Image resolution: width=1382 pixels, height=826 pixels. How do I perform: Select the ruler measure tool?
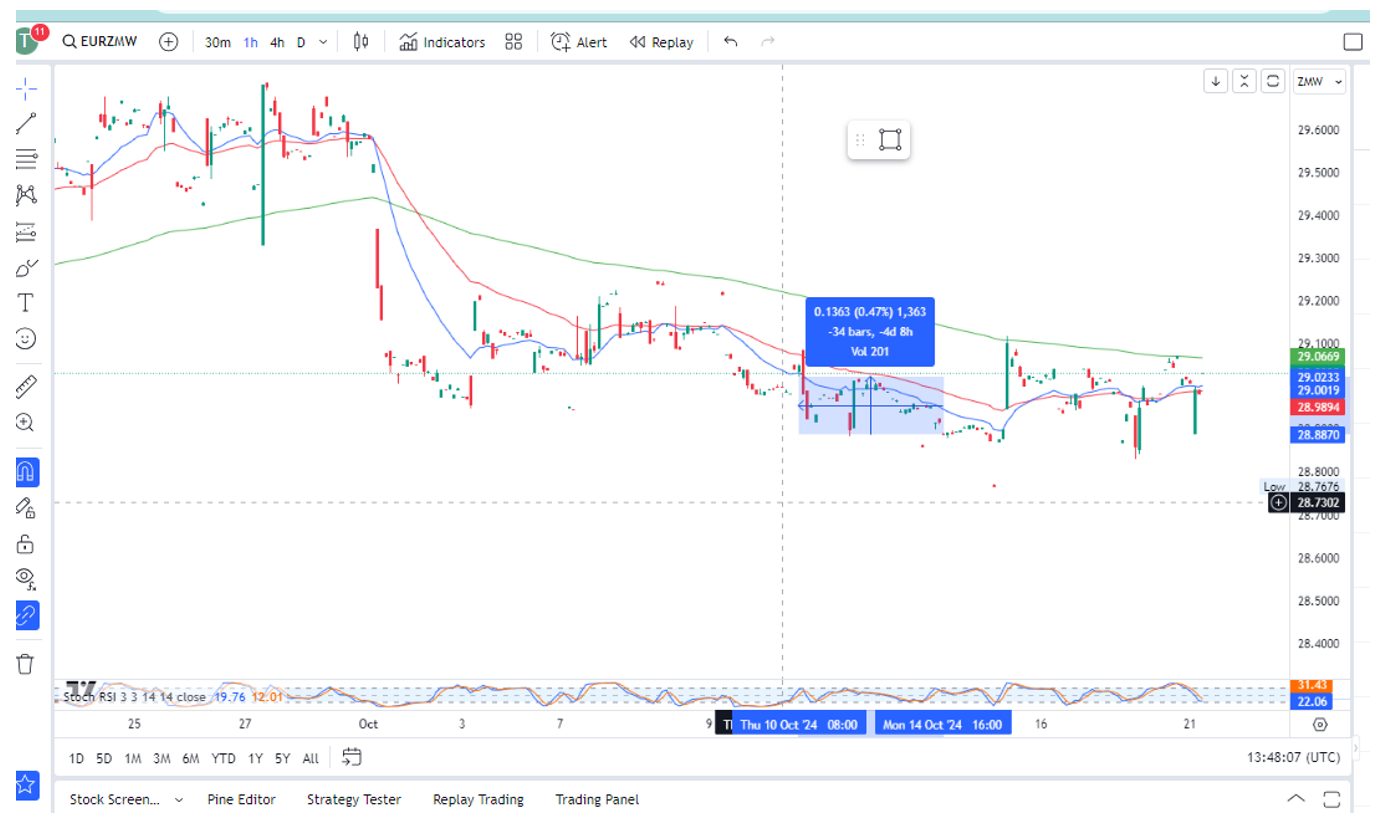[26, 387]
